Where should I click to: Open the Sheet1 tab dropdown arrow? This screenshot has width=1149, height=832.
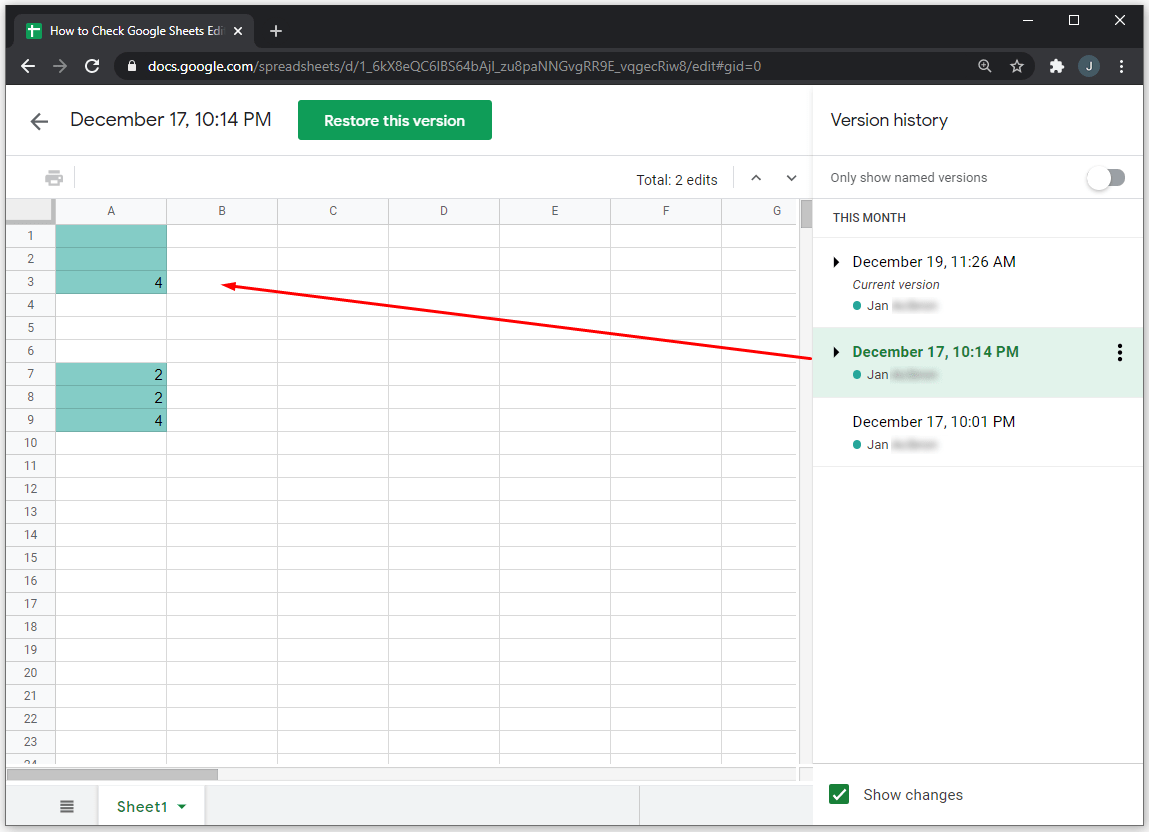pyautogui.click(x=182, y=806)
